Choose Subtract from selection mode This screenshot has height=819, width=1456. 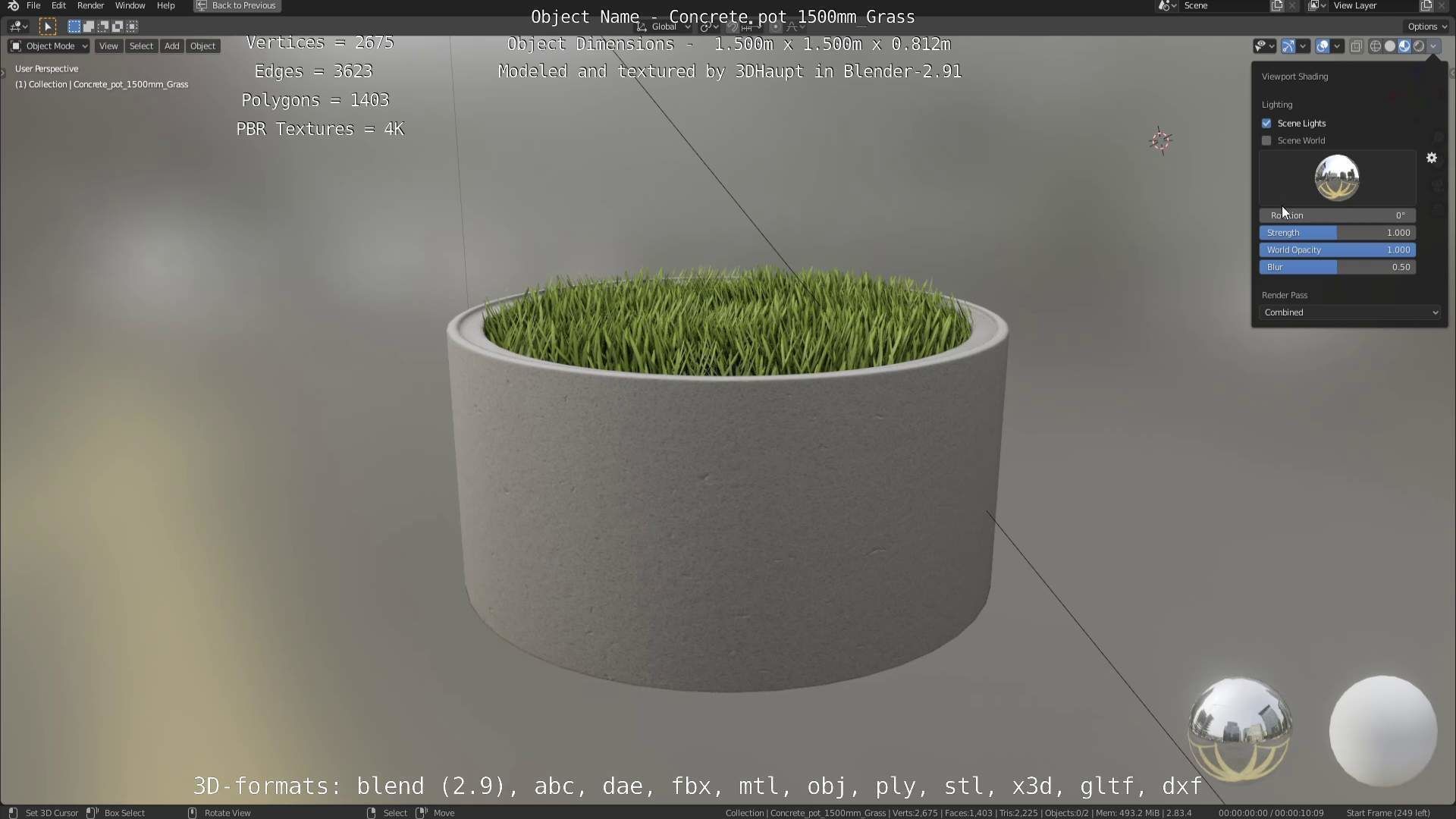click(x=102, y=27)
